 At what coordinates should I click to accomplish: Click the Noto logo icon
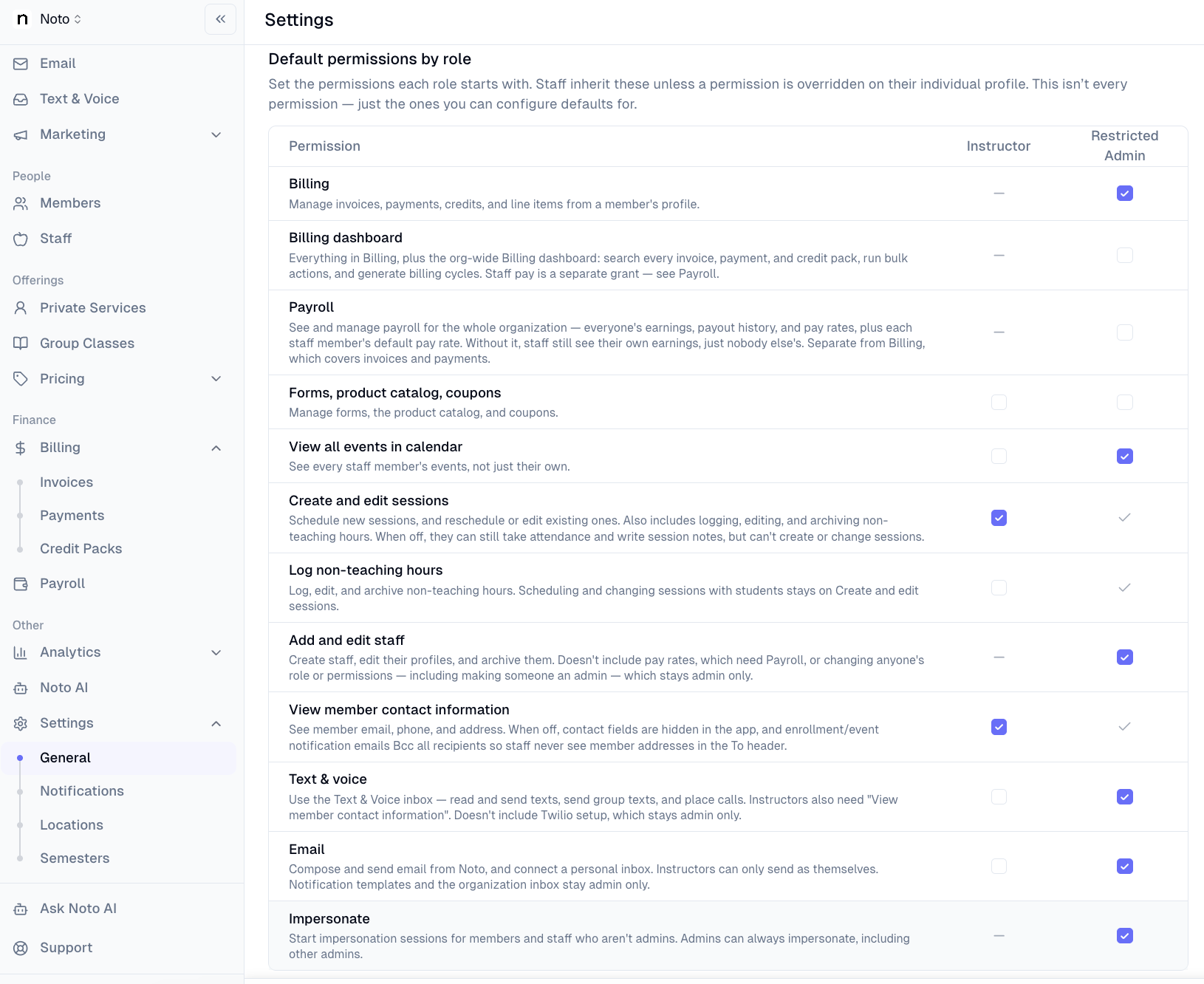point(23,19)
